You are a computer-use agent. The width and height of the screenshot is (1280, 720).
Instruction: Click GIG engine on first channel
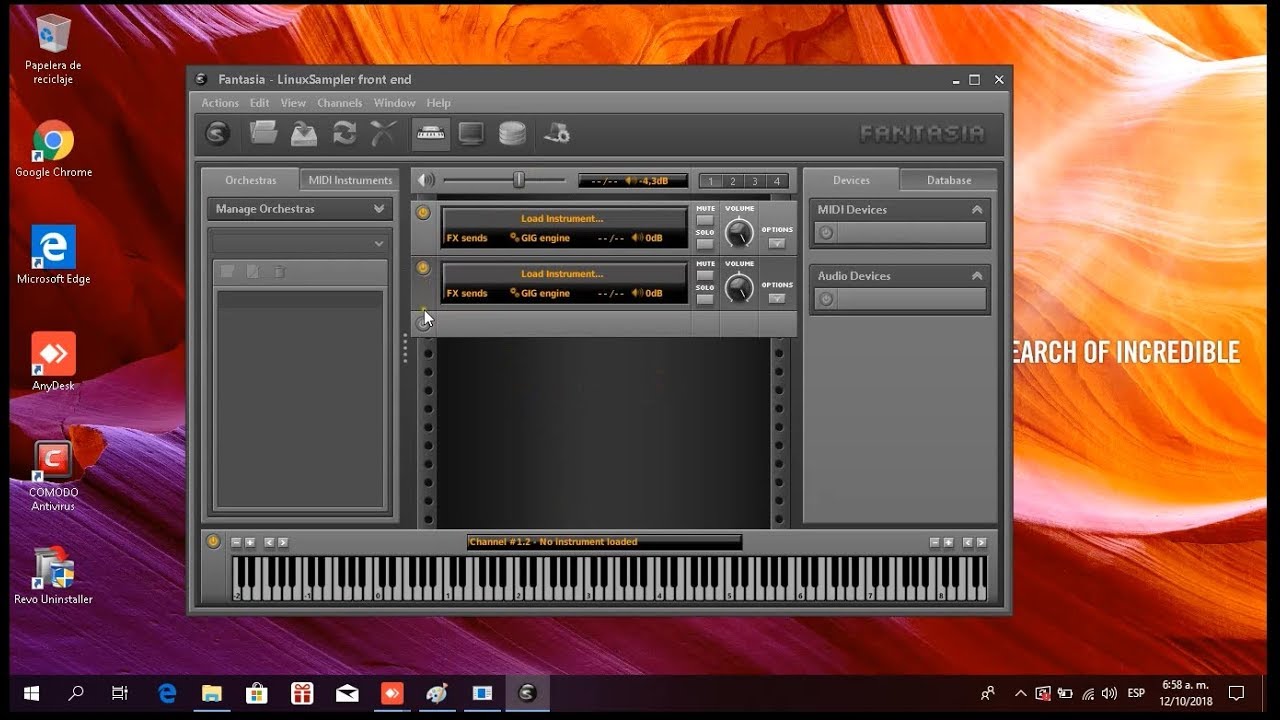(540, 238)
